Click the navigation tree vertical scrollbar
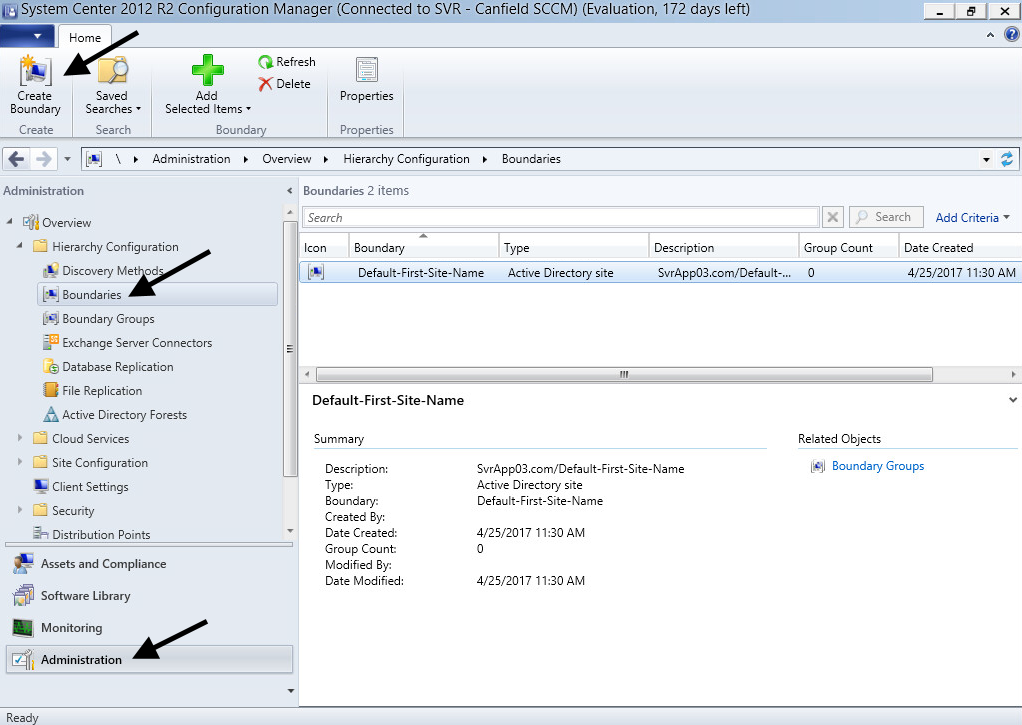The height and width of the screenshot is (725, 1022). click(290, 349)
